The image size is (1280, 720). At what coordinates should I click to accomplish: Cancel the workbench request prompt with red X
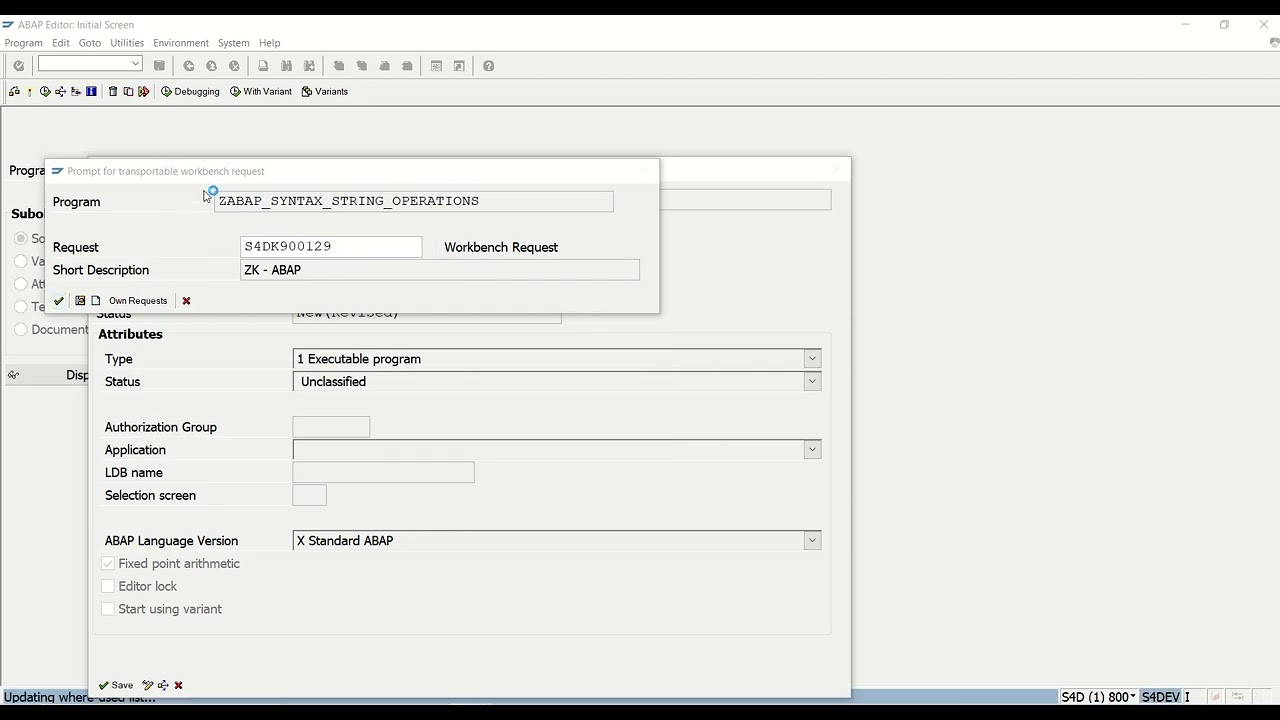[186, 301]
